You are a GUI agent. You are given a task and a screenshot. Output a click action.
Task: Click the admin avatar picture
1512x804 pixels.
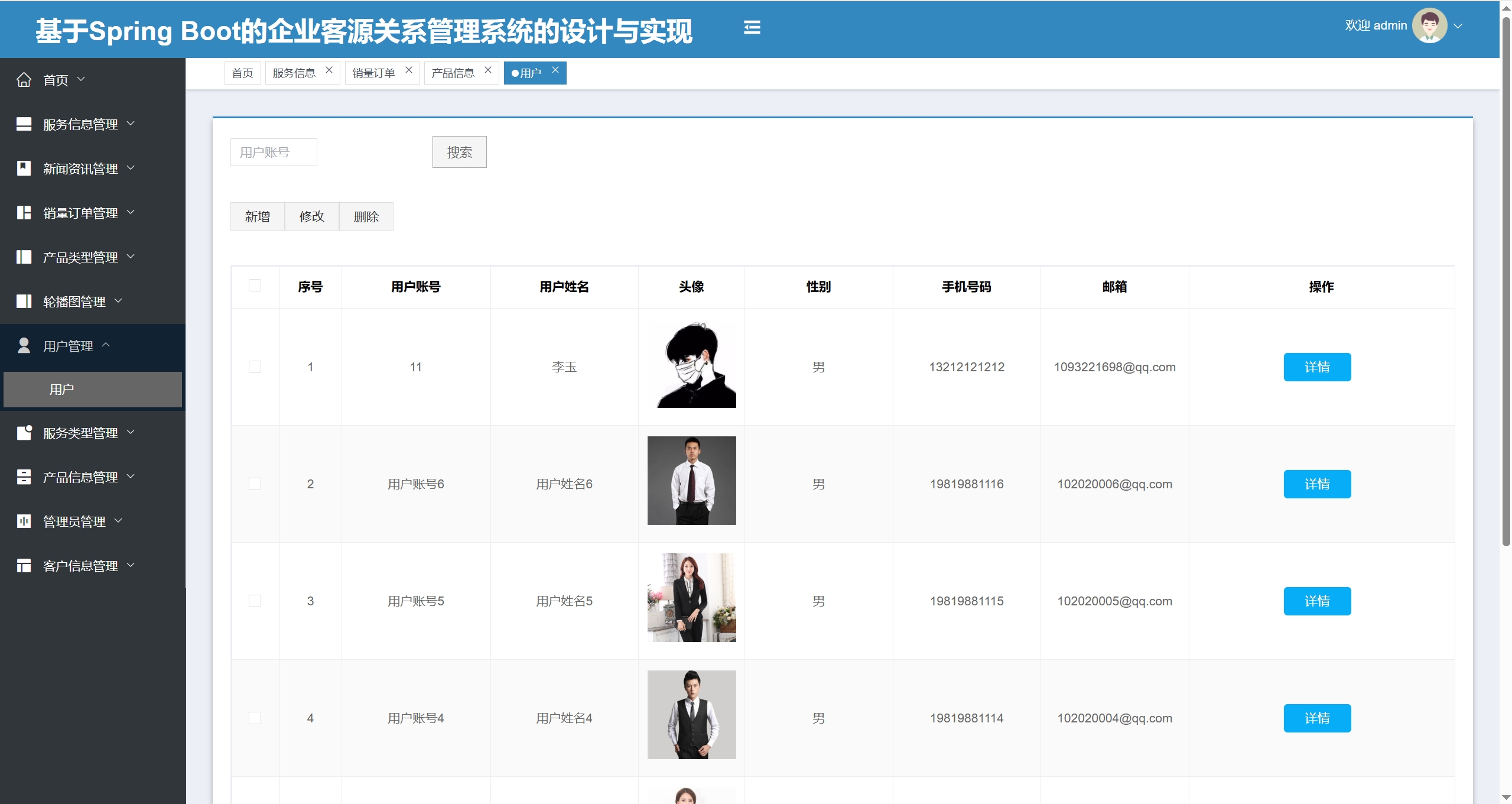[x=1429, y=25]
